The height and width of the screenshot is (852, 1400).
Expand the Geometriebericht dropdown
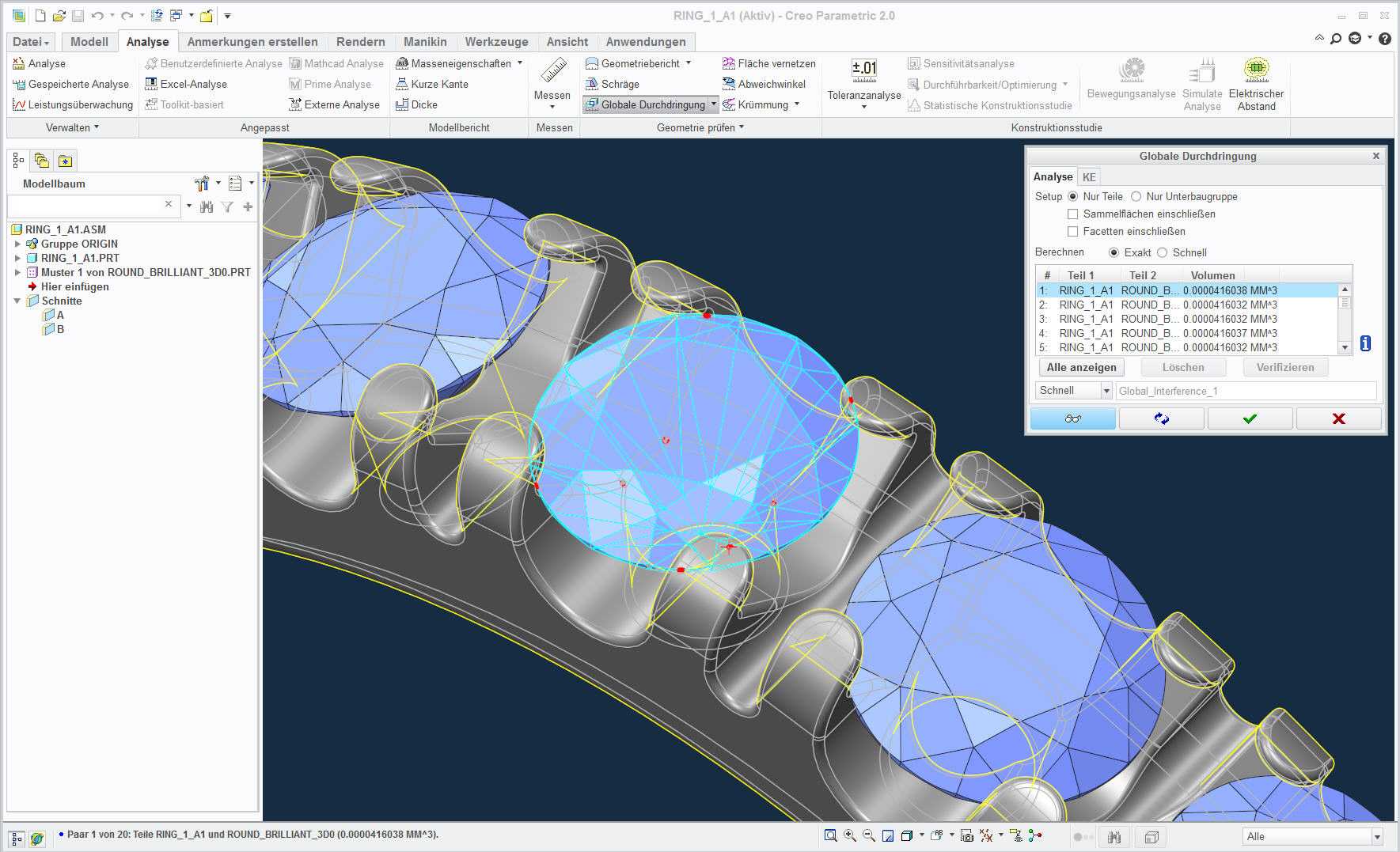pyautogui.click(x=689, y=63)
